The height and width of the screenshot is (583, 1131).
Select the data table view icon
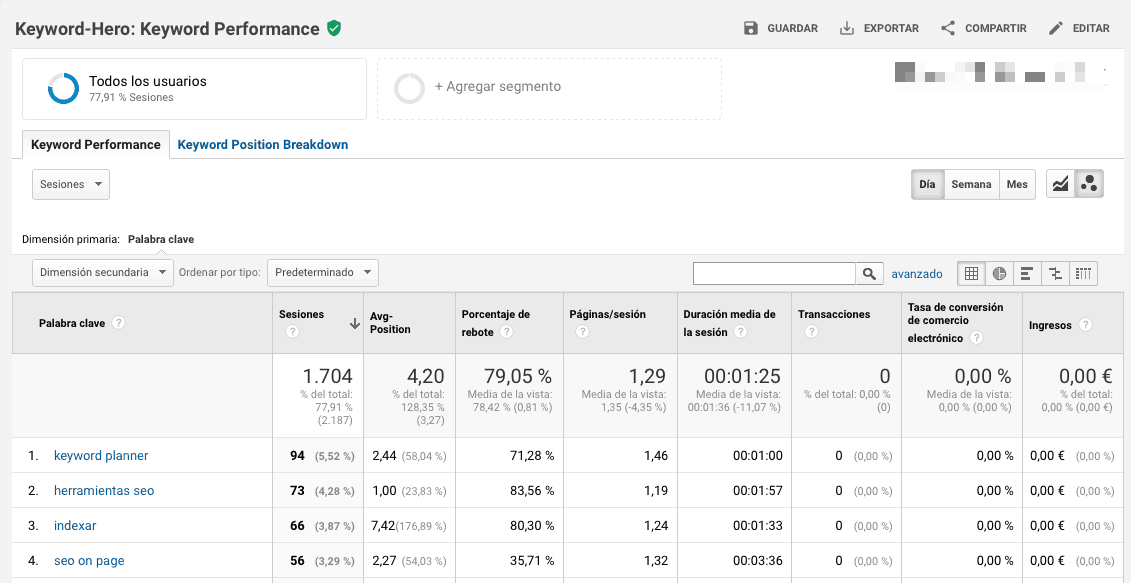[x=971, y=273]
